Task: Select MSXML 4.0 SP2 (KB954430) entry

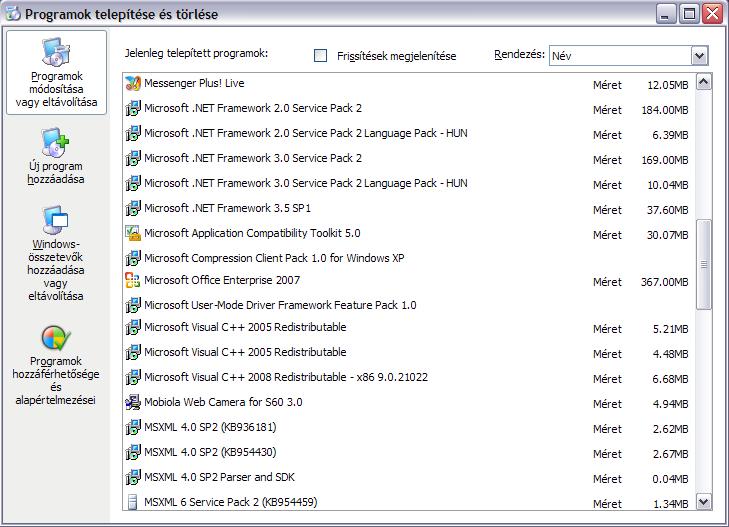Action: 409,453
